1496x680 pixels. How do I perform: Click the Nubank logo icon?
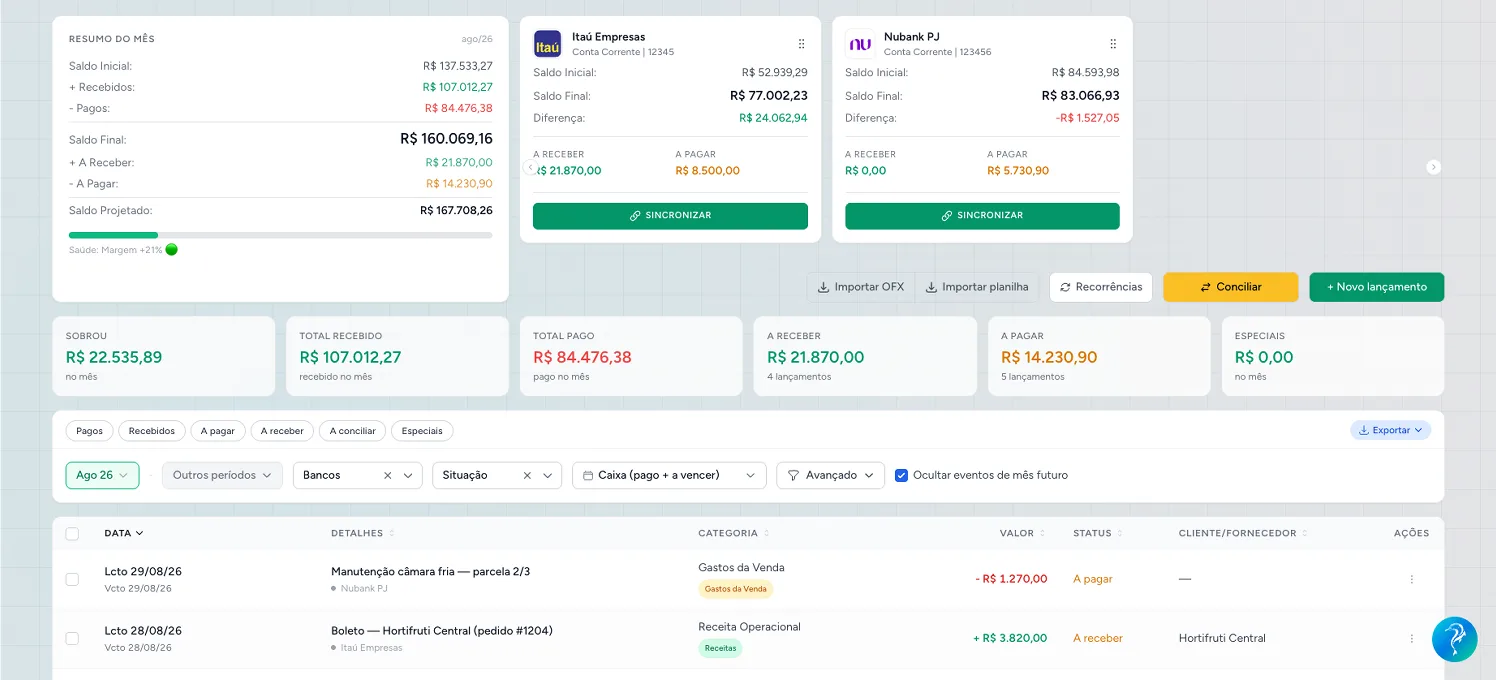pos(859,44)
